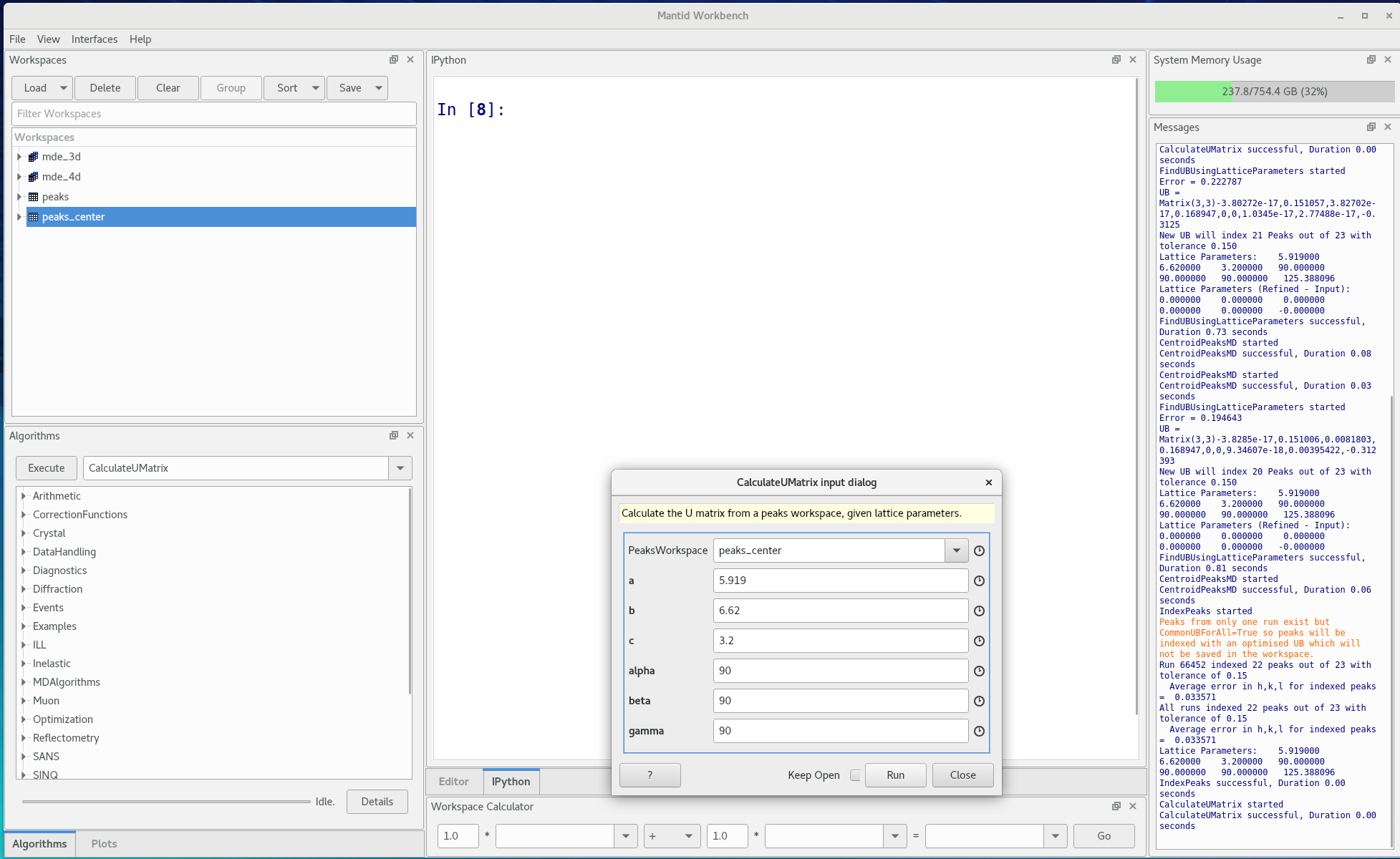
Task: Enable the Keep Open checkbox
Action: point(854,775)
